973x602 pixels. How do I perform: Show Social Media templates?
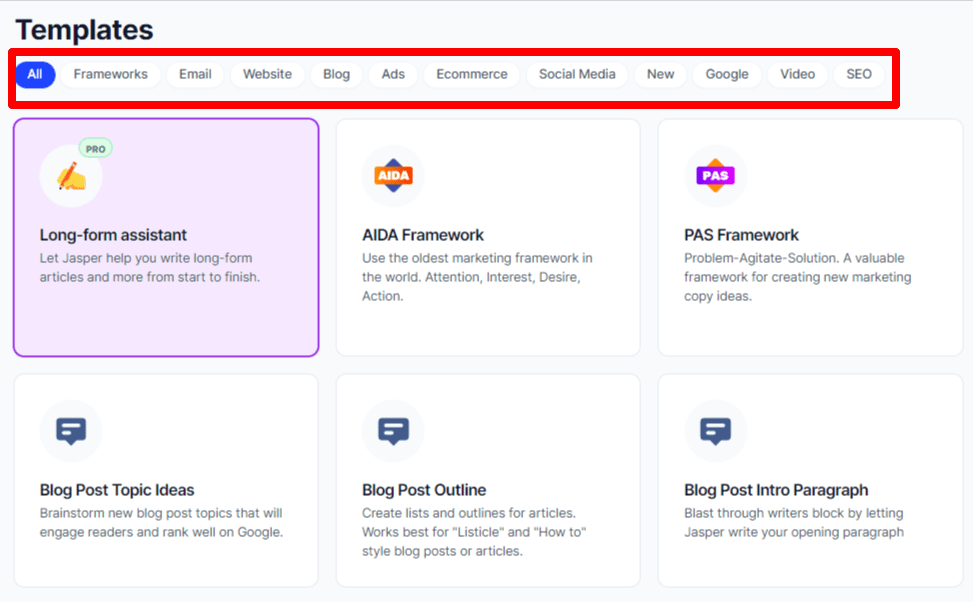coord(577,74)
